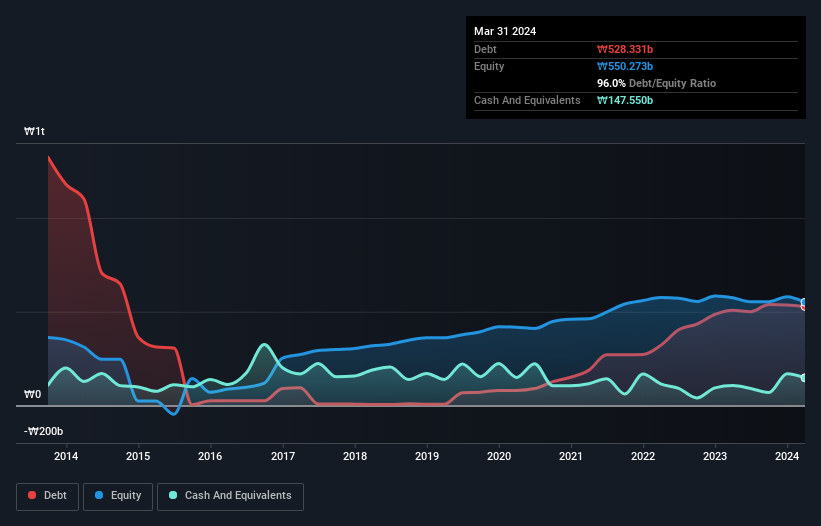Select the 2016 x-axis label
This screenshot has height=526, width=821.
tap(210, 456)
